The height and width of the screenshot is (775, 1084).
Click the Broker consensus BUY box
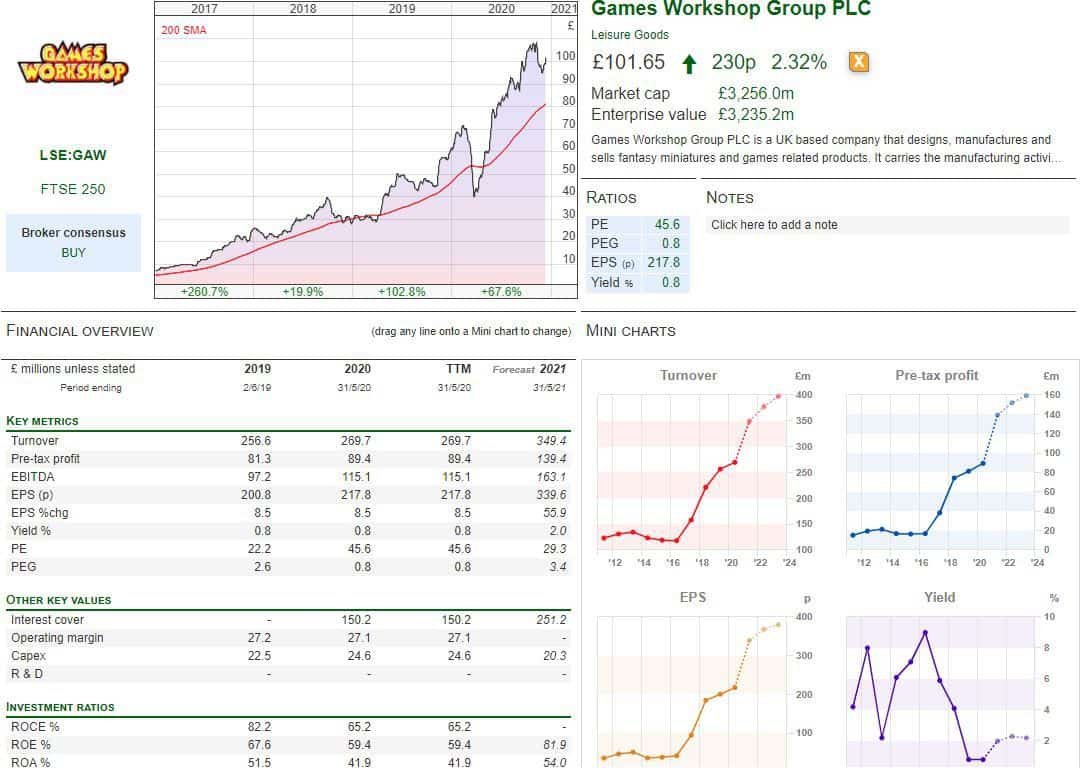tap(73, 243)
